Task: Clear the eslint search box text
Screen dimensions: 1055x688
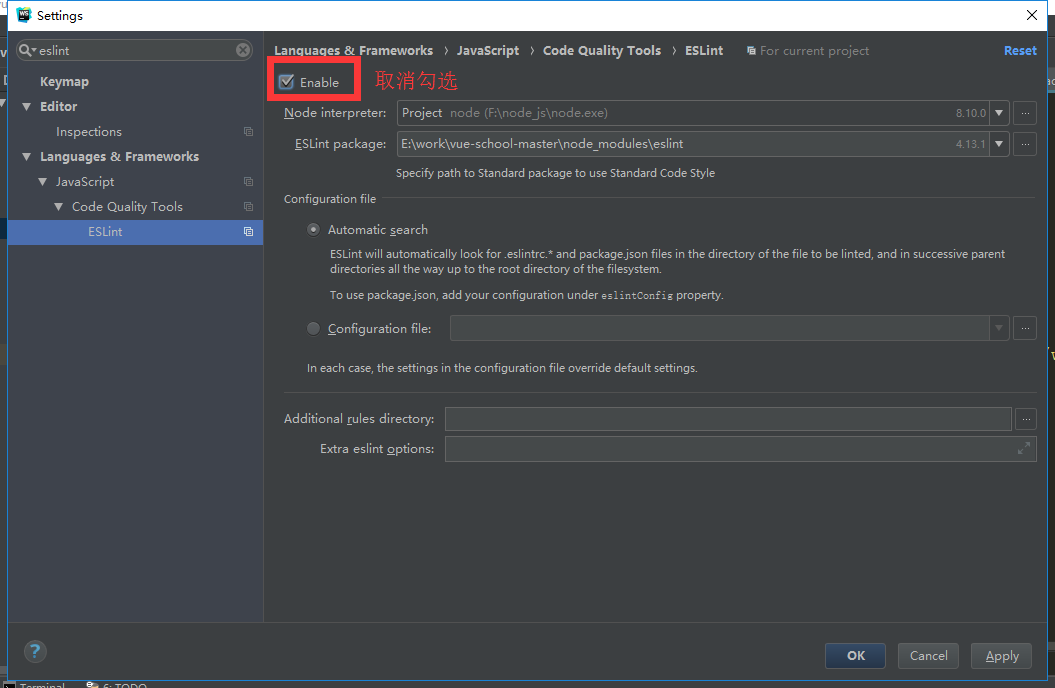Action: pyautogui.click(x=243, y=50)
